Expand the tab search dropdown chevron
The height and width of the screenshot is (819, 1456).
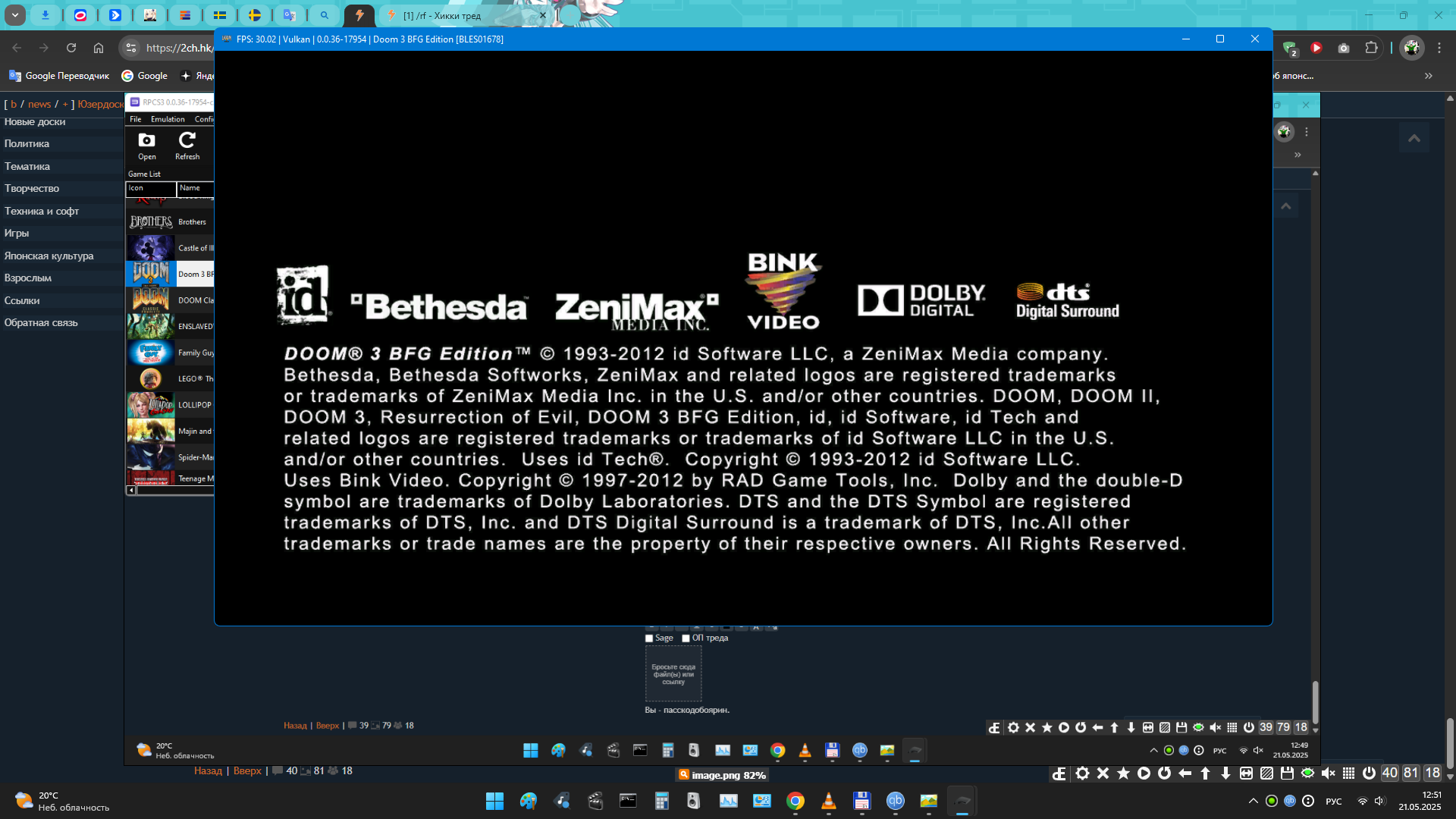click(14, 14)
